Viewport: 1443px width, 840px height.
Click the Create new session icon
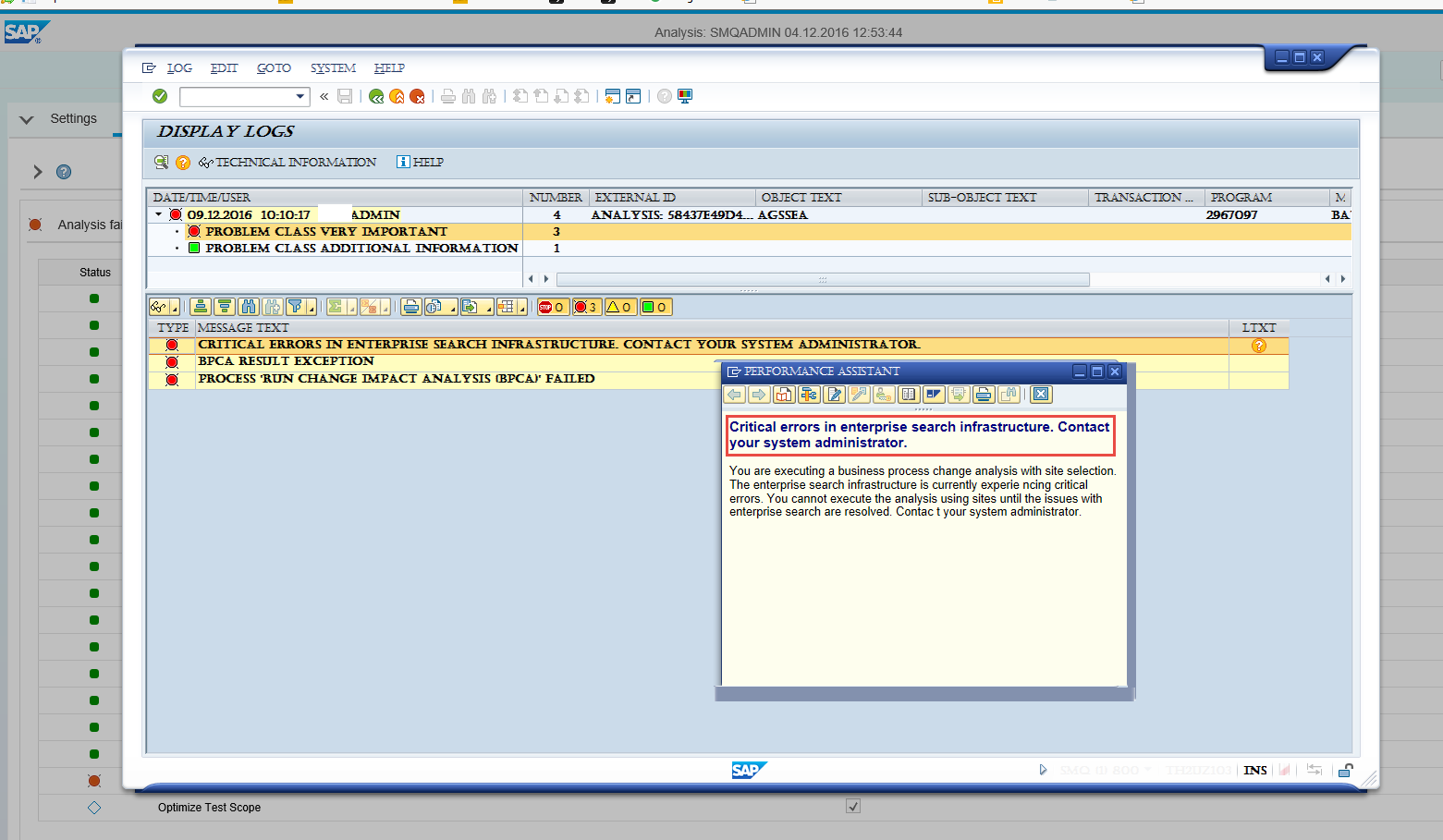click(612, 96)
